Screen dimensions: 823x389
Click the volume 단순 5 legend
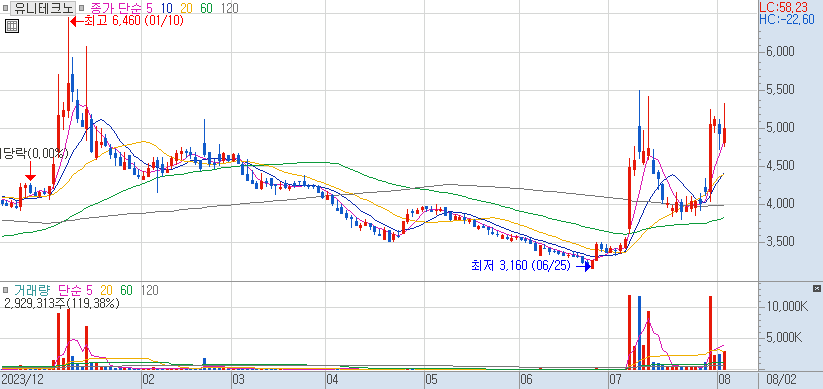pos(75,290)
